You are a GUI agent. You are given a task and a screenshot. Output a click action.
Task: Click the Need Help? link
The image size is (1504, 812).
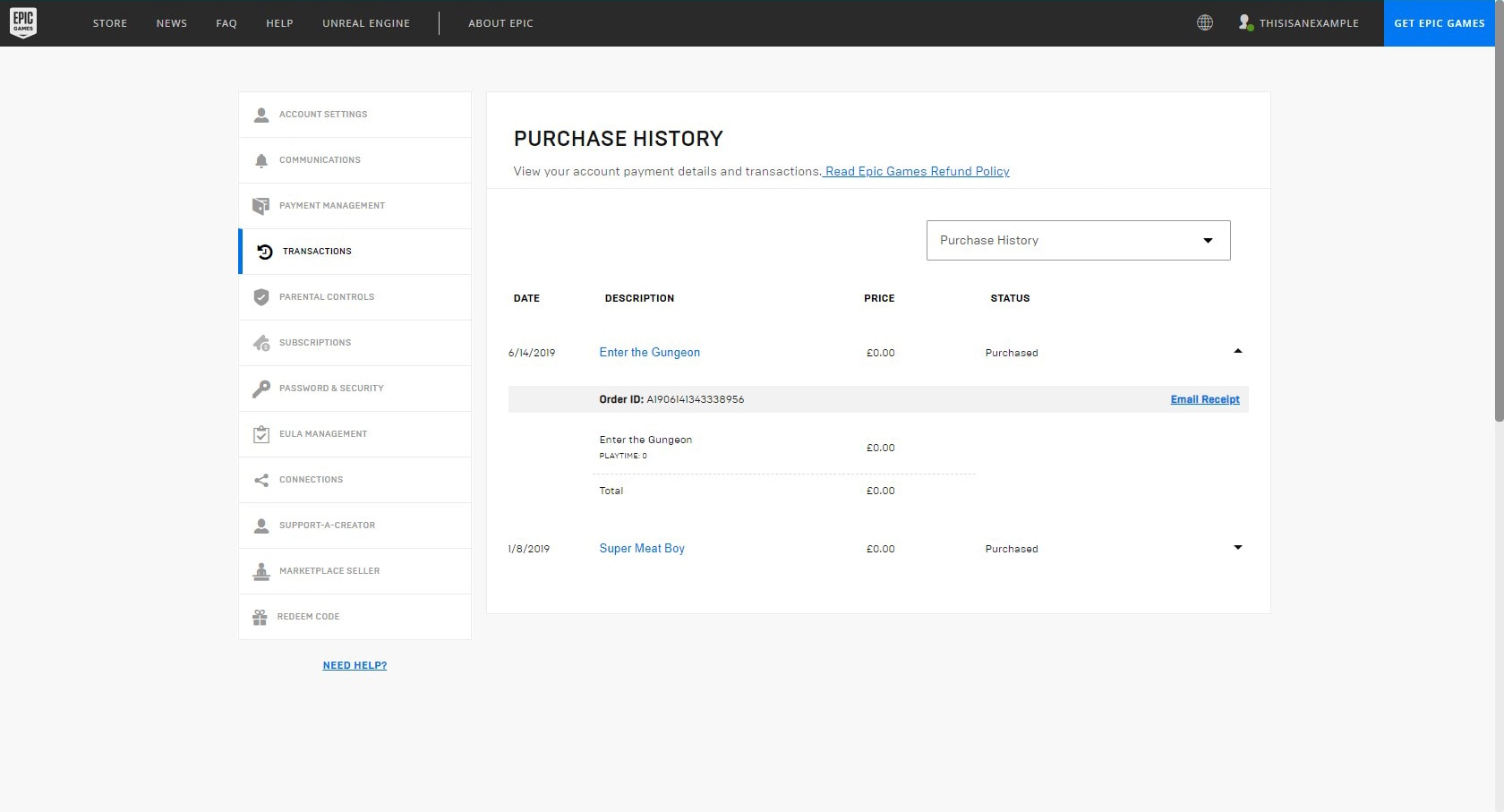point(355,665)
